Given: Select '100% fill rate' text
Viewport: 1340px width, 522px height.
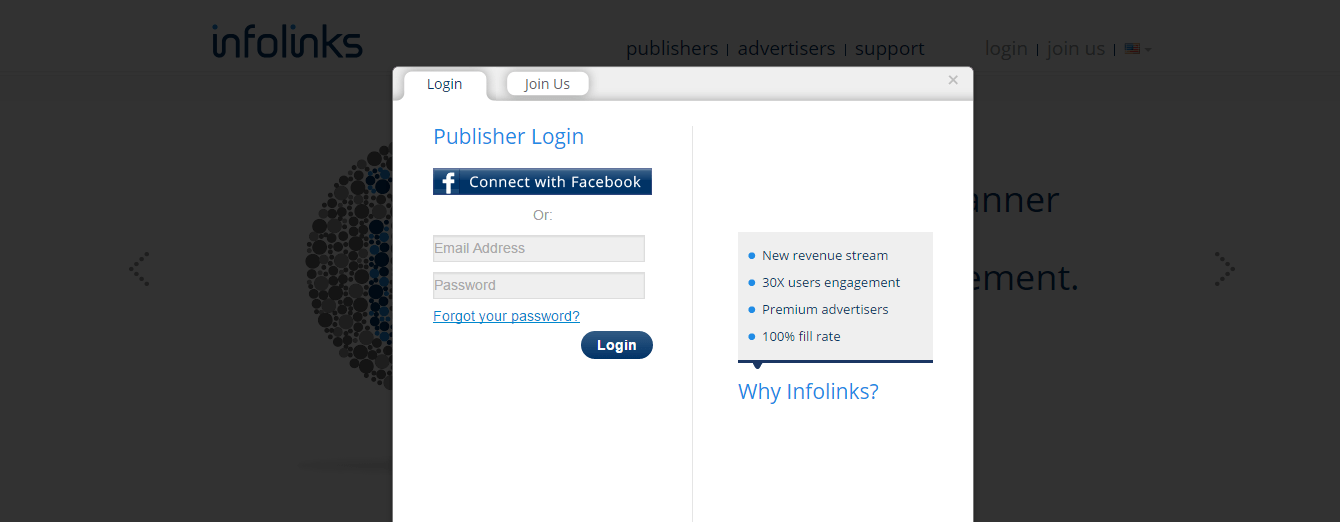Looking at the screenshot, I should click(x=801, y=336).
